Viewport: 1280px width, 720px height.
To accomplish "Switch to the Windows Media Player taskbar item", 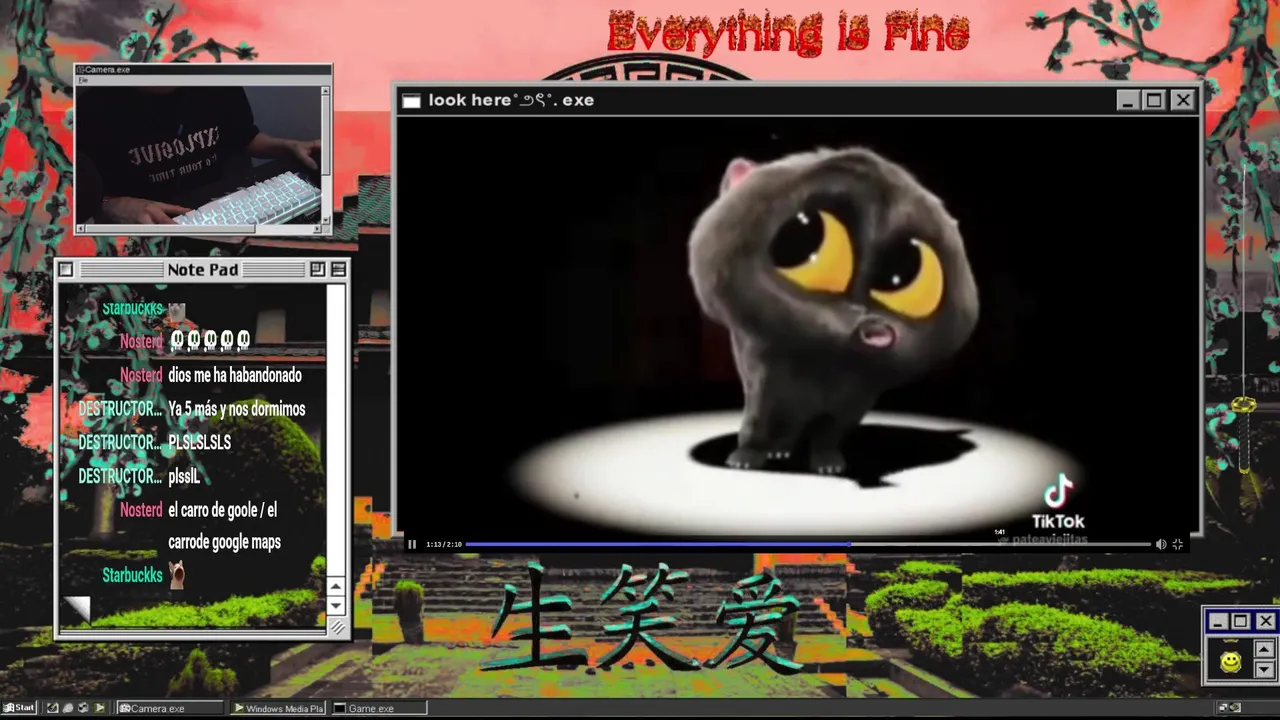I will (x=278, y=708).
